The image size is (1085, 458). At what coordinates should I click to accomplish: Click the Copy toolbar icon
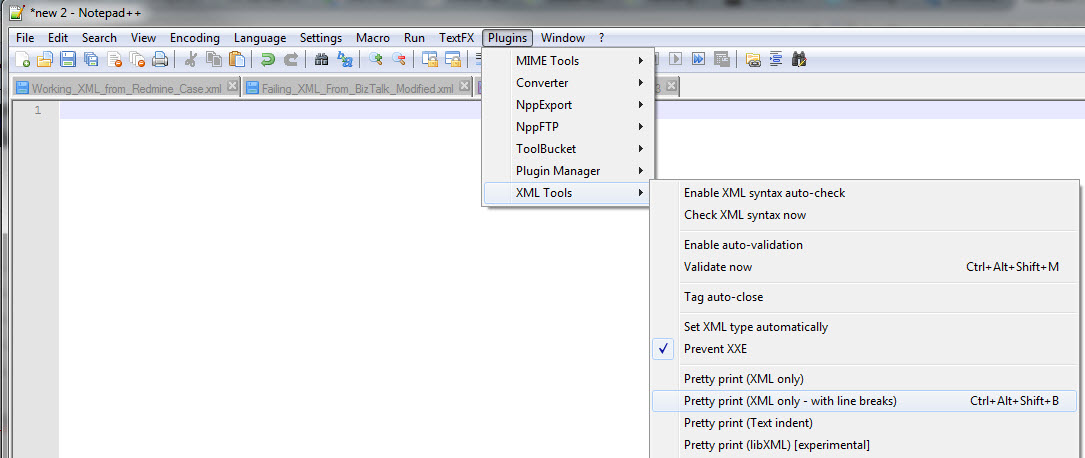coord(214,59)
